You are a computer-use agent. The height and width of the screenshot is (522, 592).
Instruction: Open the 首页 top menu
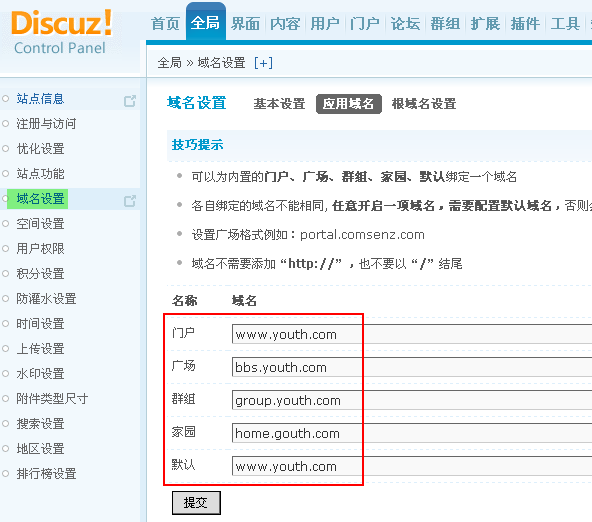(x=165, y=23)
